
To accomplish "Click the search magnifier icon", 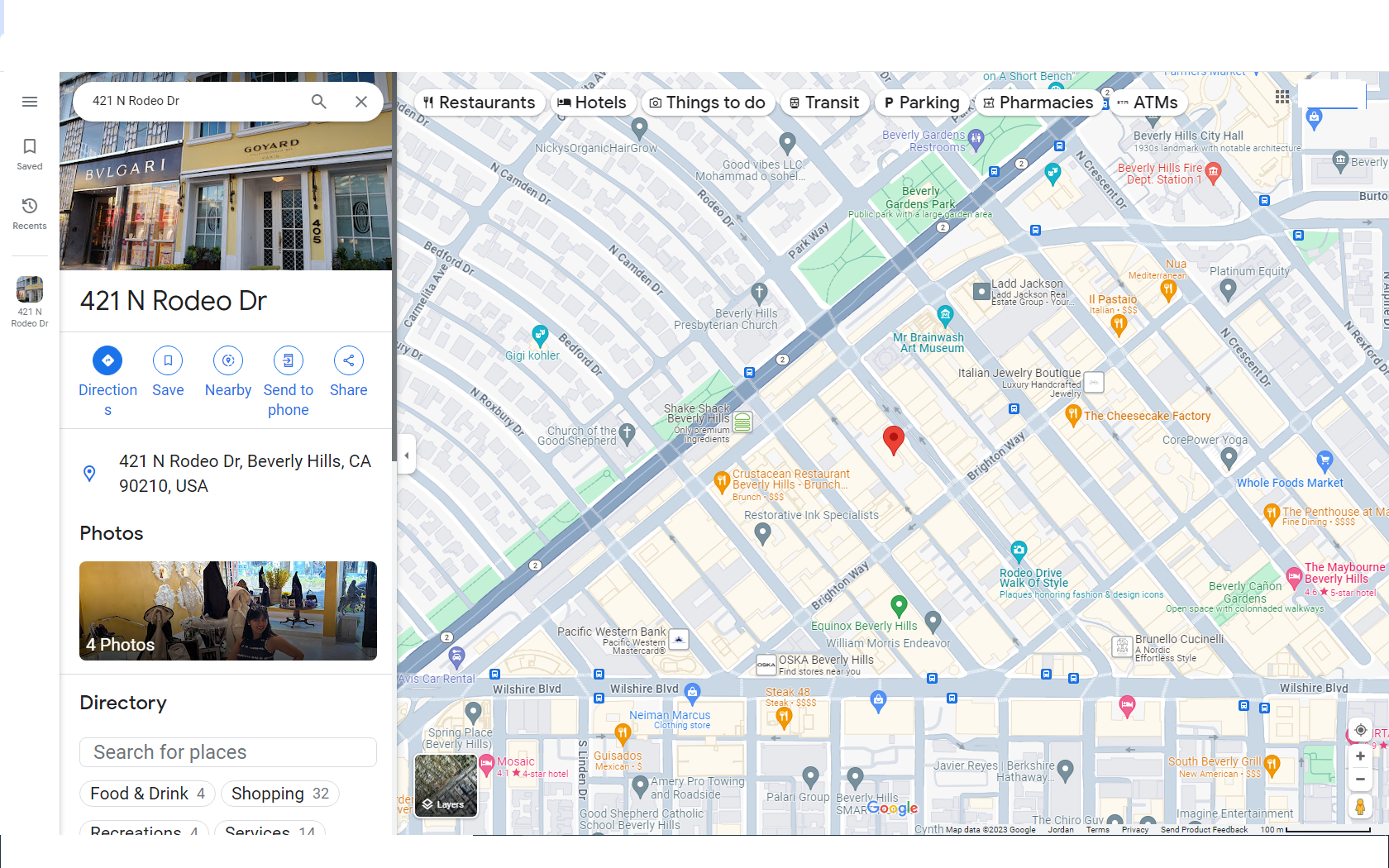I will pos(319,102).
